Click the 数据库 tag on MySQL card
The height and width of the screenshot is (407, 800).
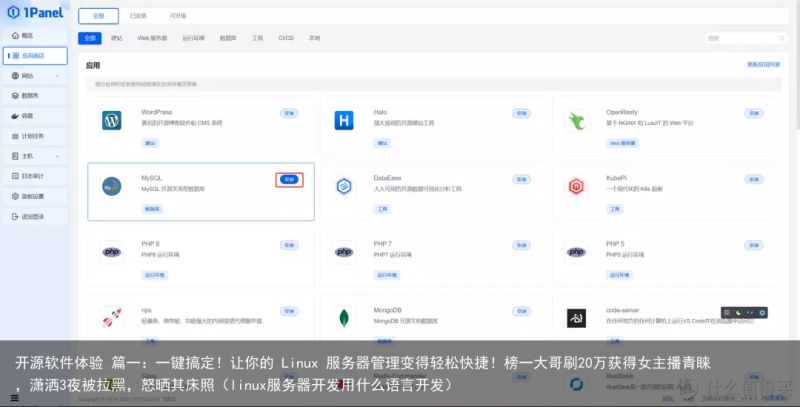pos(152,209)
